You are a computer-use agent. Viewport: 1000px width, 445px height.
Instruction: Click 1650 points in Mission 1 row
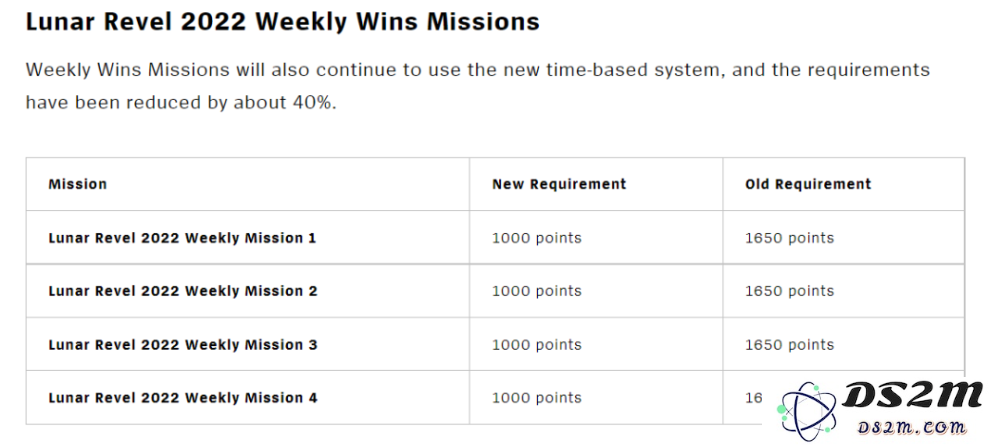pos(790,238)
